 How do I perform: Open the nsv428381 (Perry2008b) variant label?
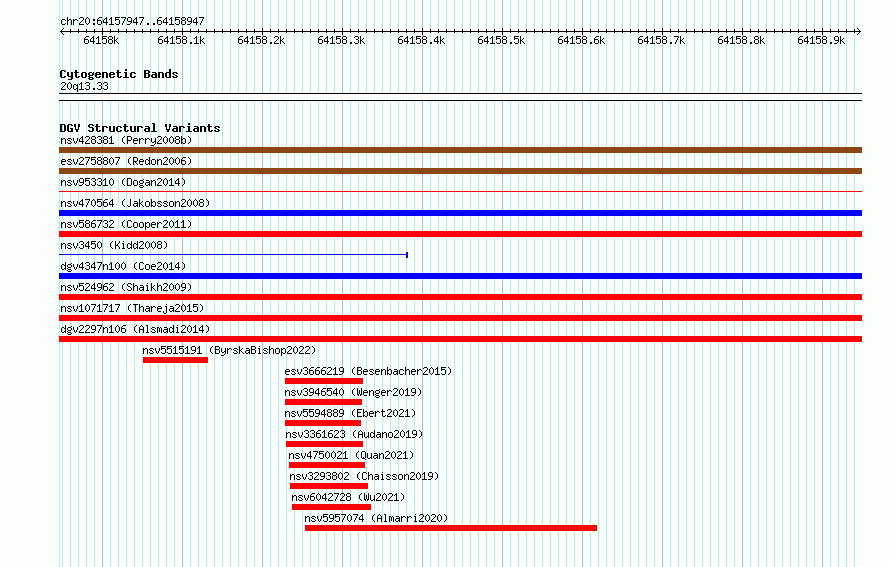(126, 140)
